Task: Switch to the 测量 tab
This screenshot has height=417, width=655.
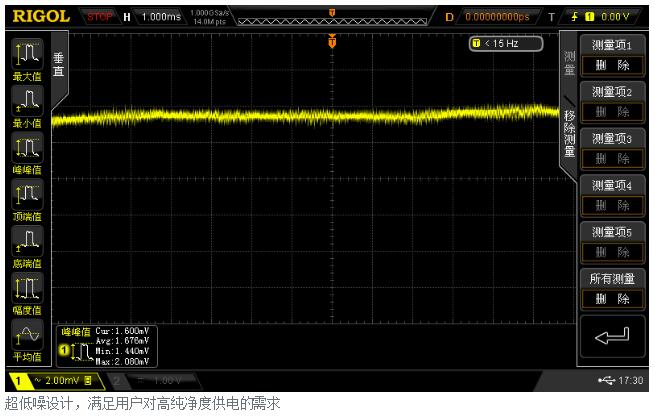Action: (x=569, y=63)
